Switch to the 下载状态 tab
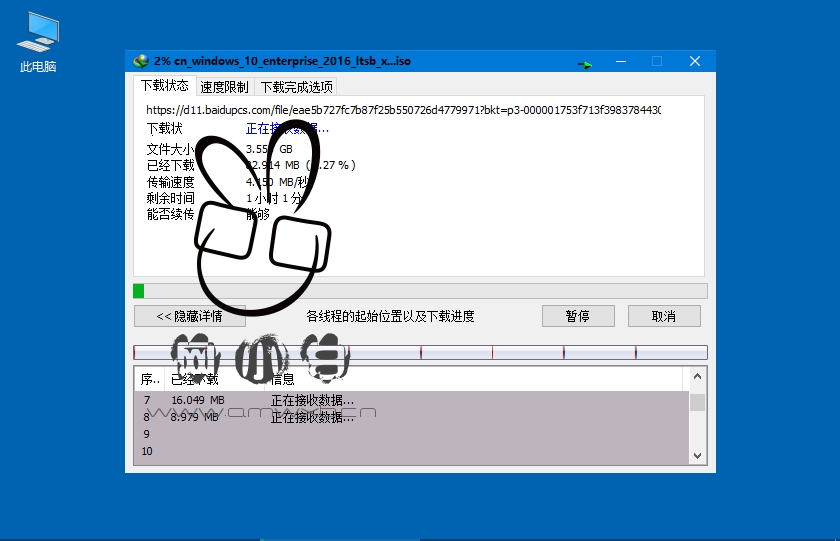Viewport: 840px width, 541px height. click(164, 86)
